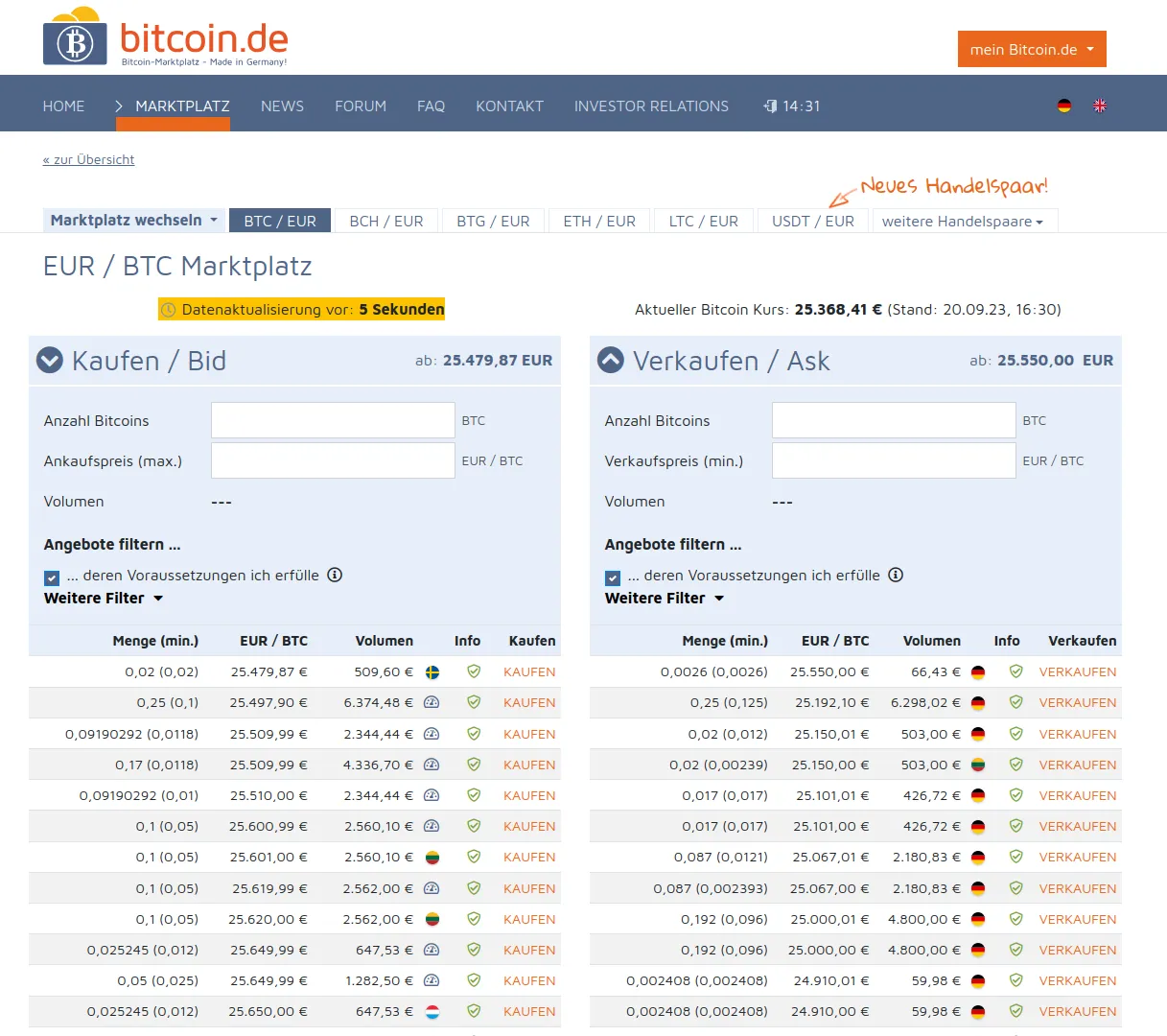The height and width of the screenshot is (1036, 1167).
Task: Disable the Voraussetzungen checkbox in the Verkaufen panel
Action: click(612, 577)
